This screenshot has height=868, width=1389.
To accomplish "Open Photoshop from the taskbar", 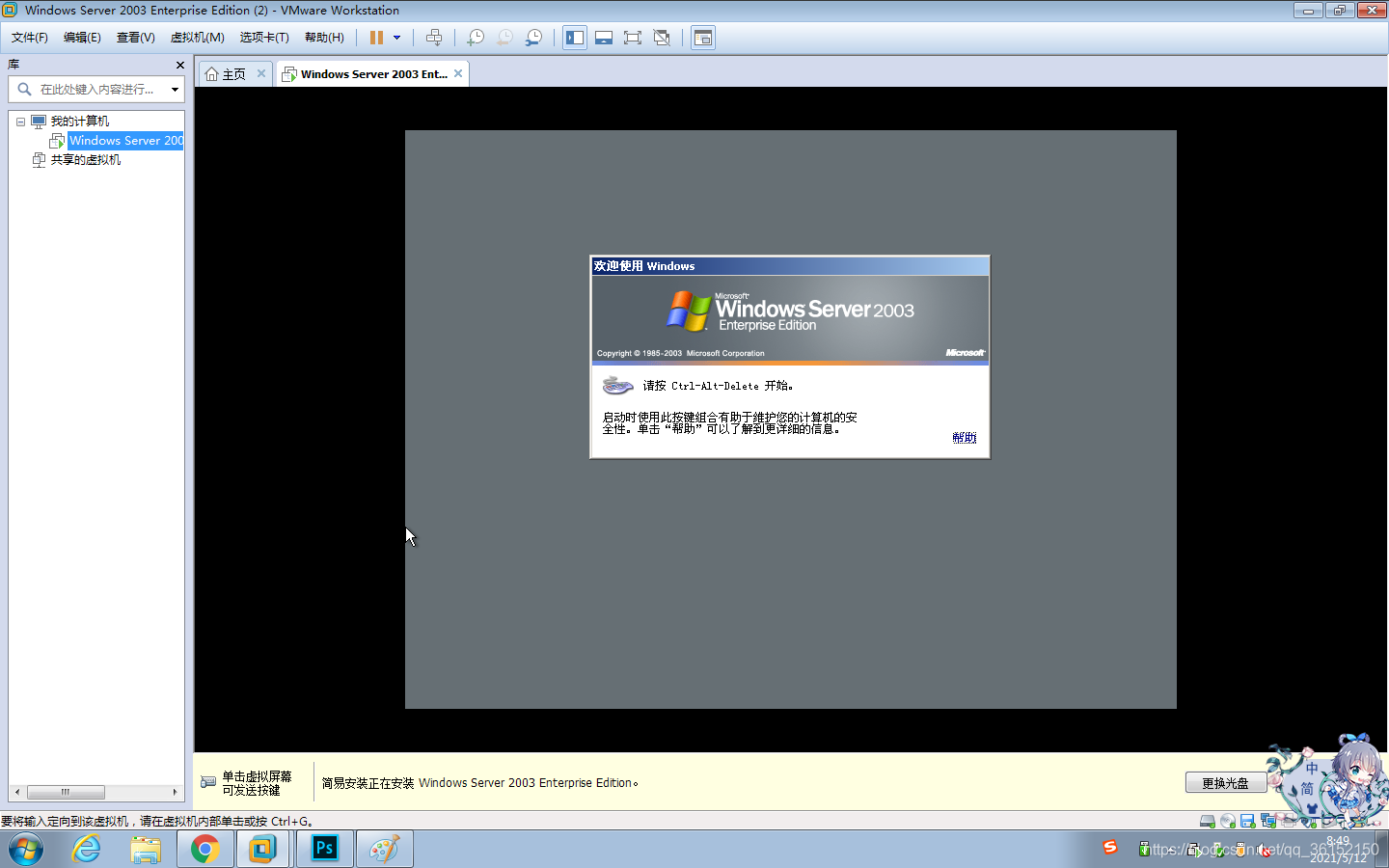I will tap(325, 850).
